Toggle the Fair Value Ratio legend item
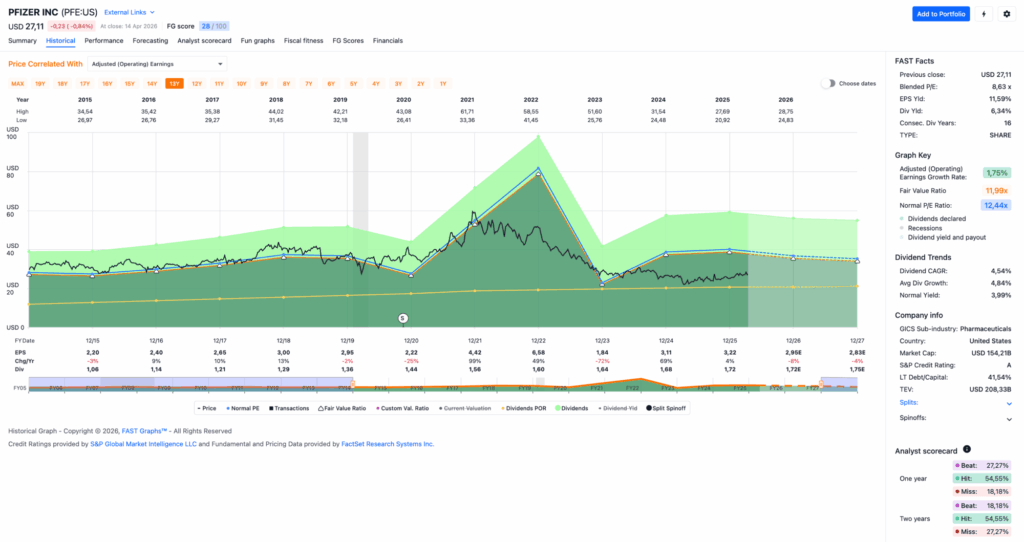The image size is (1024, 542). tap(337, 408)
